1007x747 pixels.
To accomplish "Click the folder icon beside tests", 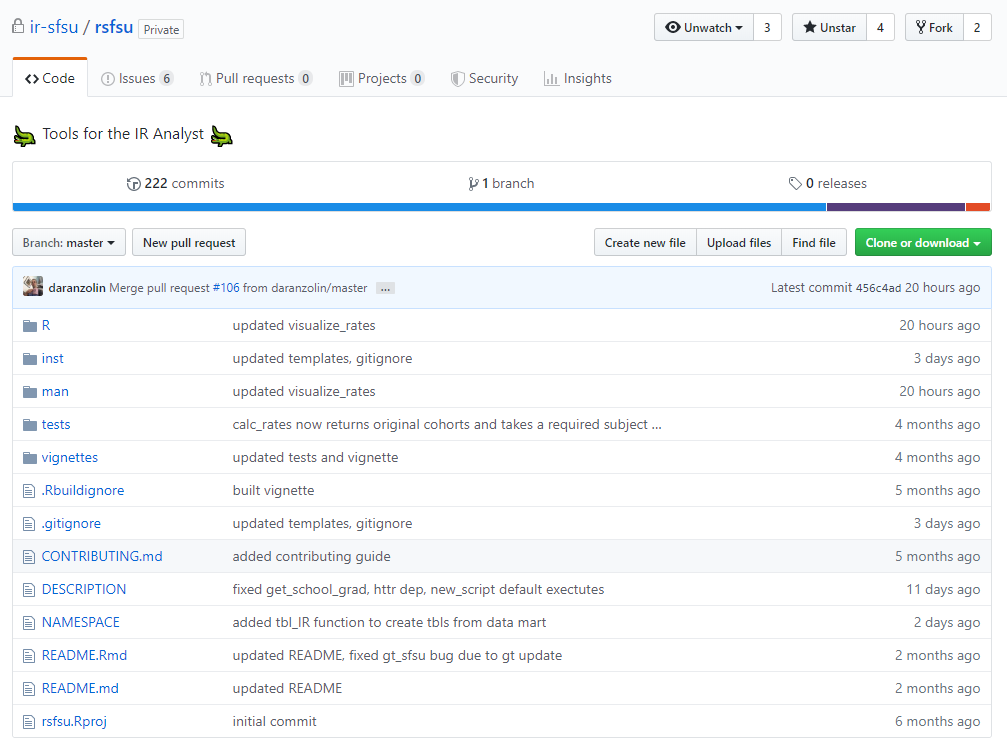I will (x=30, y=425).
